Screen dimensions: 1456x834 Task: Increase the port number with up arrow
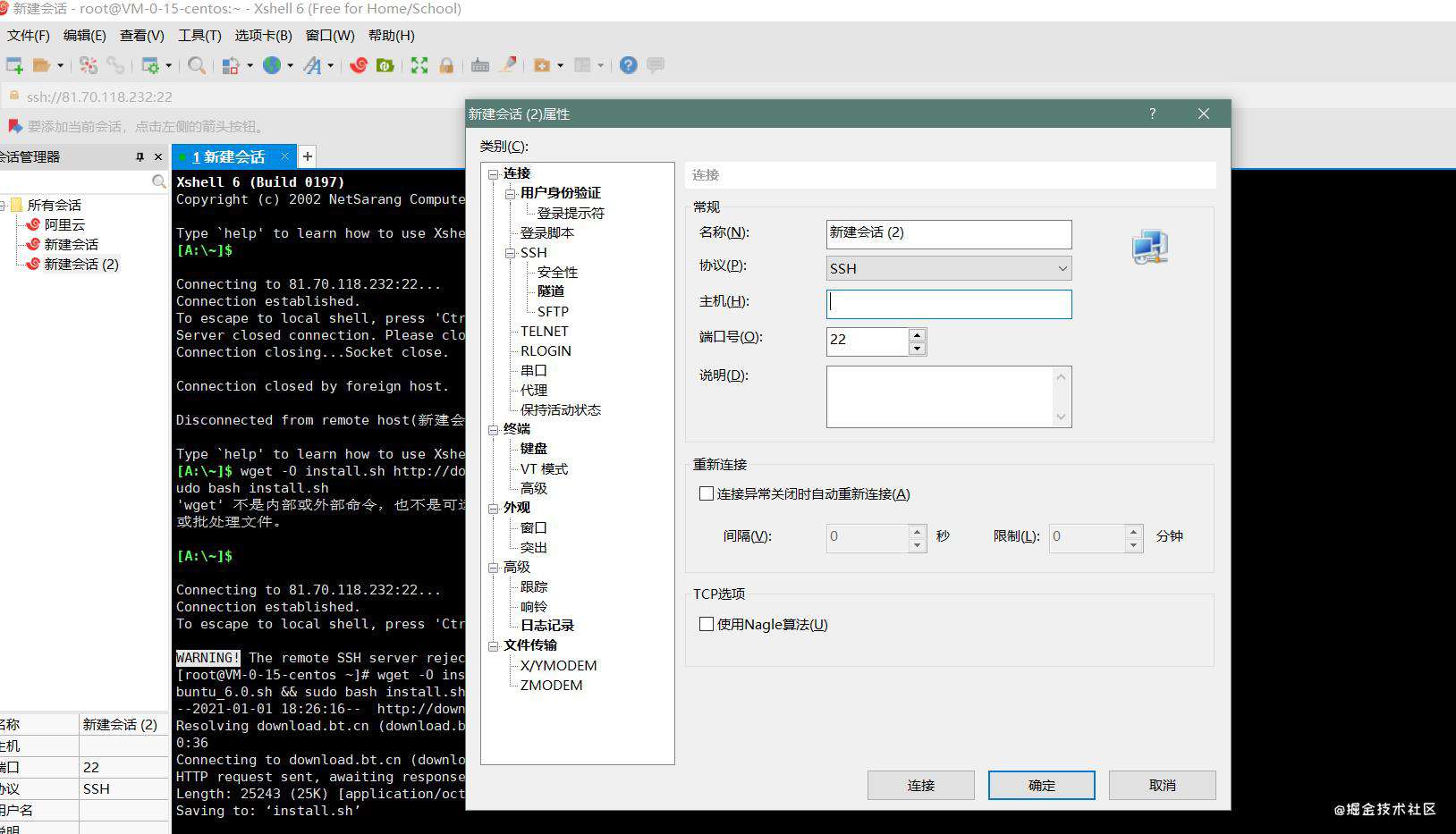click(917, 334)
